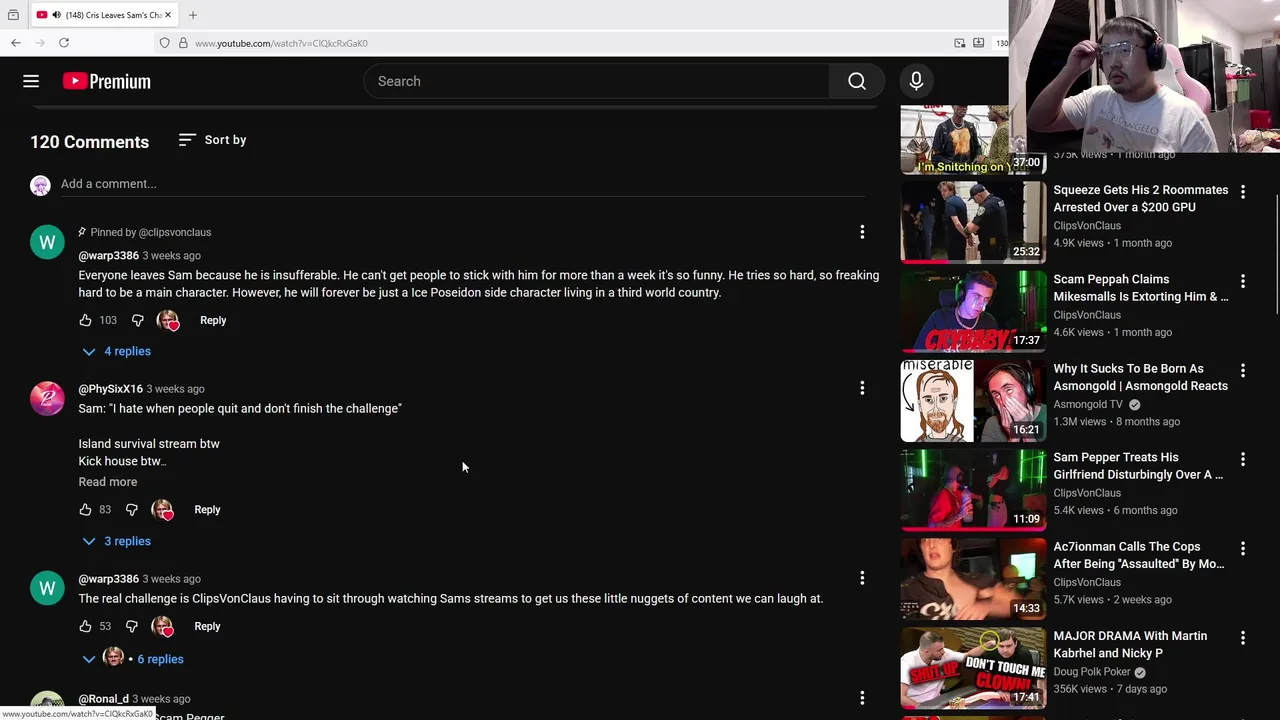Start voice search with microphone icon
1280x720 pixels.
click(916, 81)
